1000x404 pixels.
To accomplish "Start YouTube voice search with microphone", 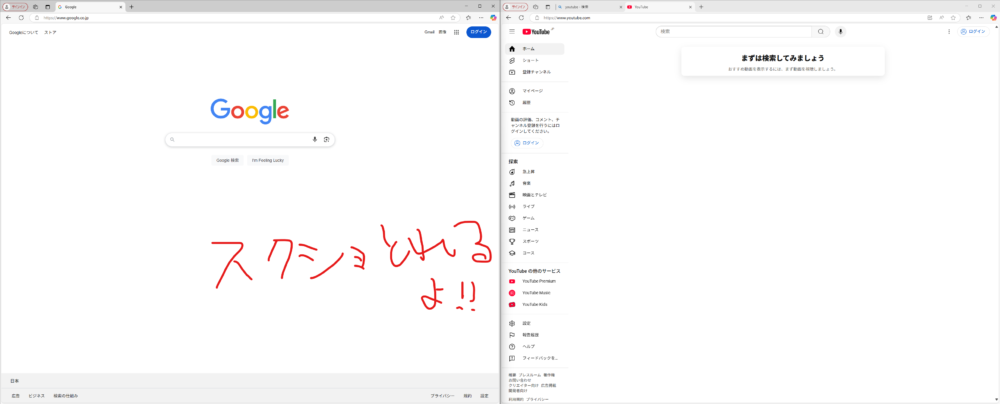I will [x=841, y=31].
